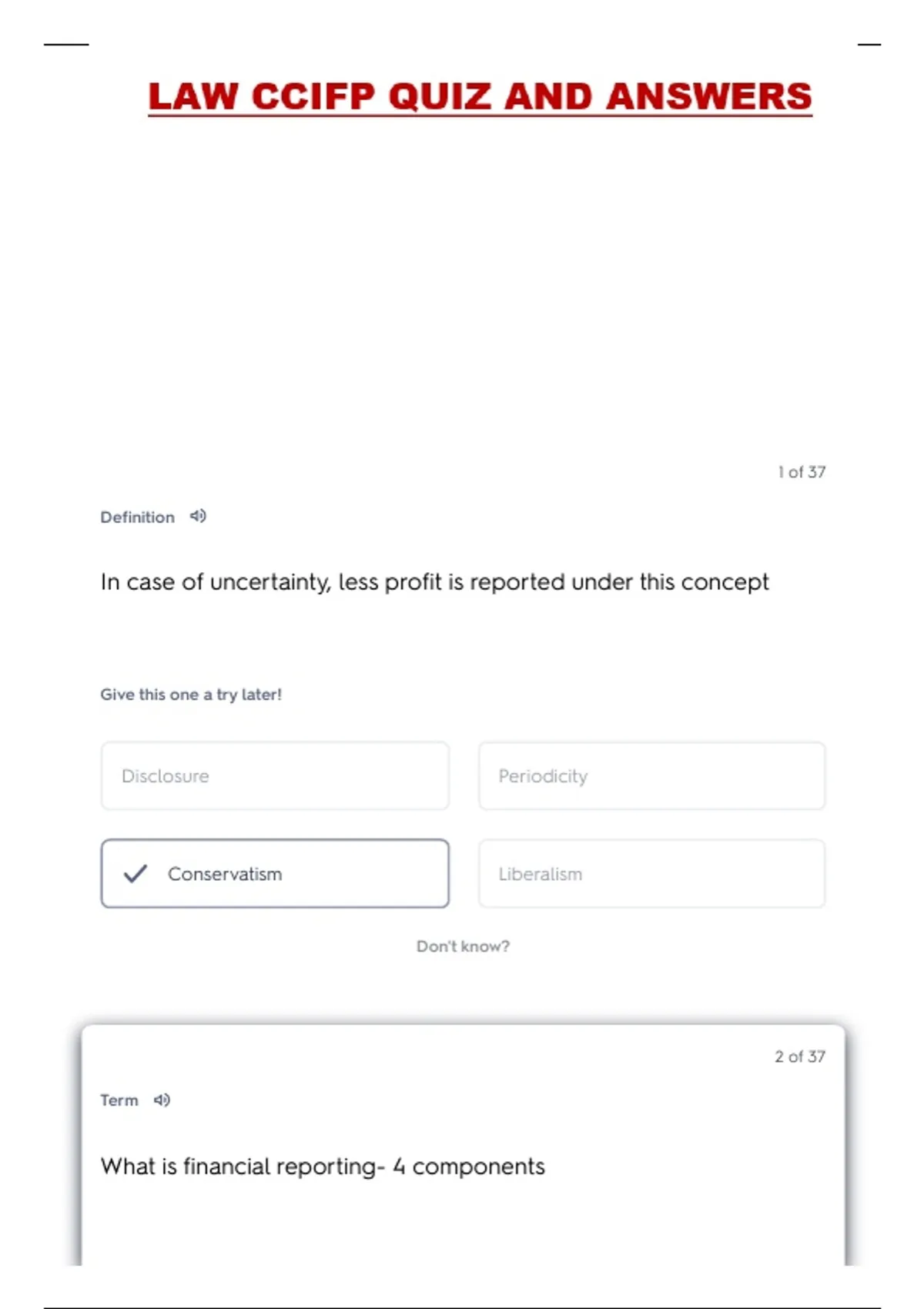The image size is (924, 1309).
Task: Select the Periodicity answer option
Action: [x=651, y=775]
